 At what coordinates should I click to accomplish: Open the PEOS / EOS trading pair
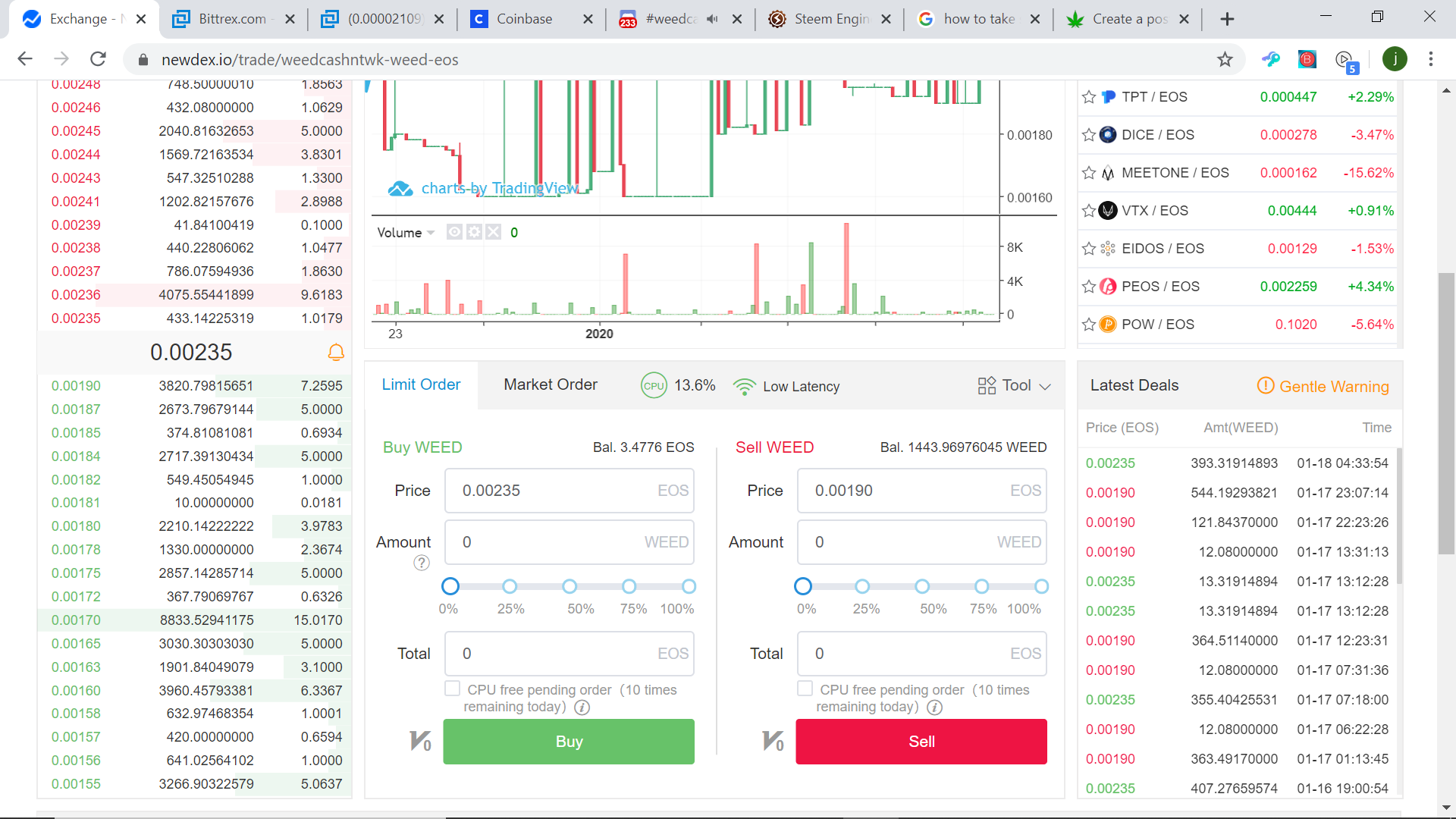click(1238, 287)
